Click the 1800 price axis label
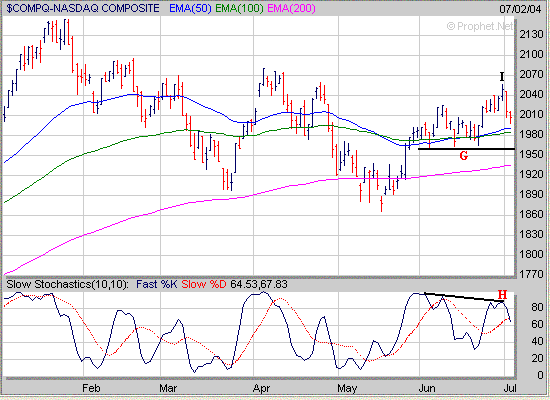550x400 pixels. pos(531,254)
